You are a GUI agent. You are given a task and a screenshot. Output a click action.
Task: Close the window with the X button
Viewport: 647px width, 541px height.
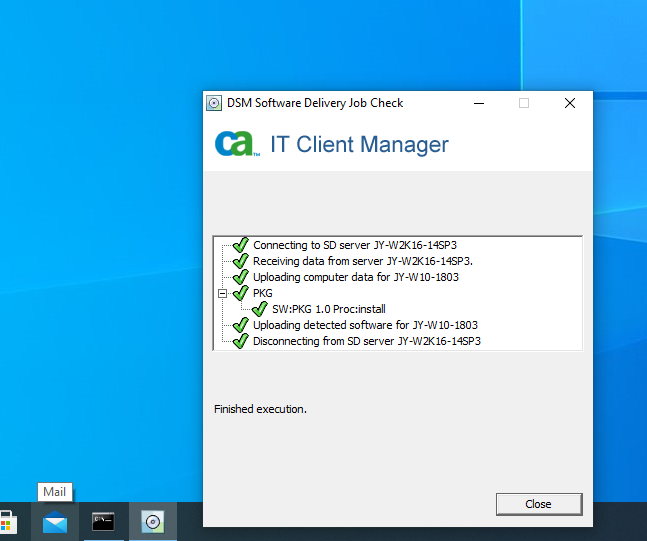[570, 103]
